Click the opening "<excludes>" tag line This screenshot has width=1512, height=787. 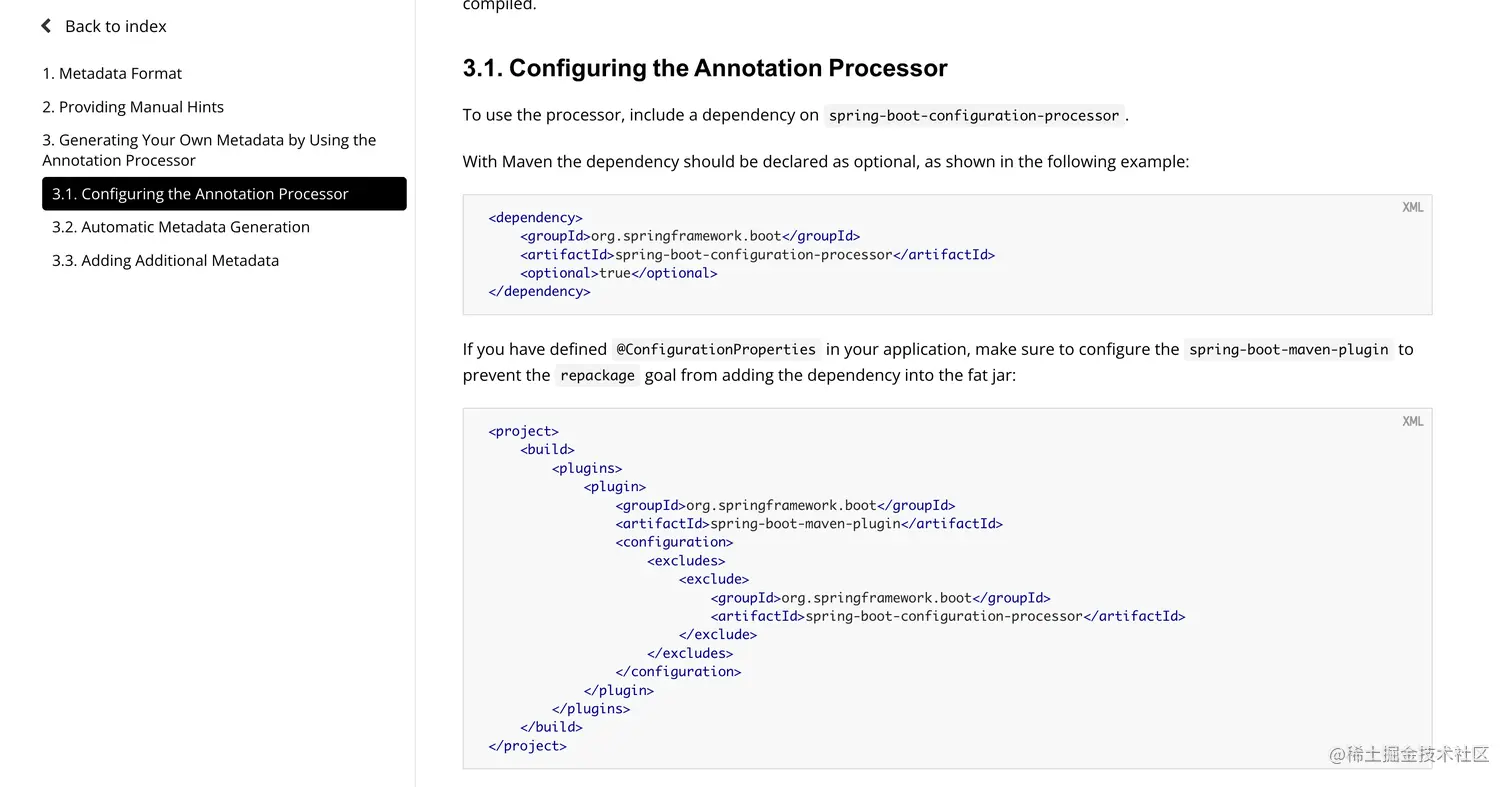[686, 561]
